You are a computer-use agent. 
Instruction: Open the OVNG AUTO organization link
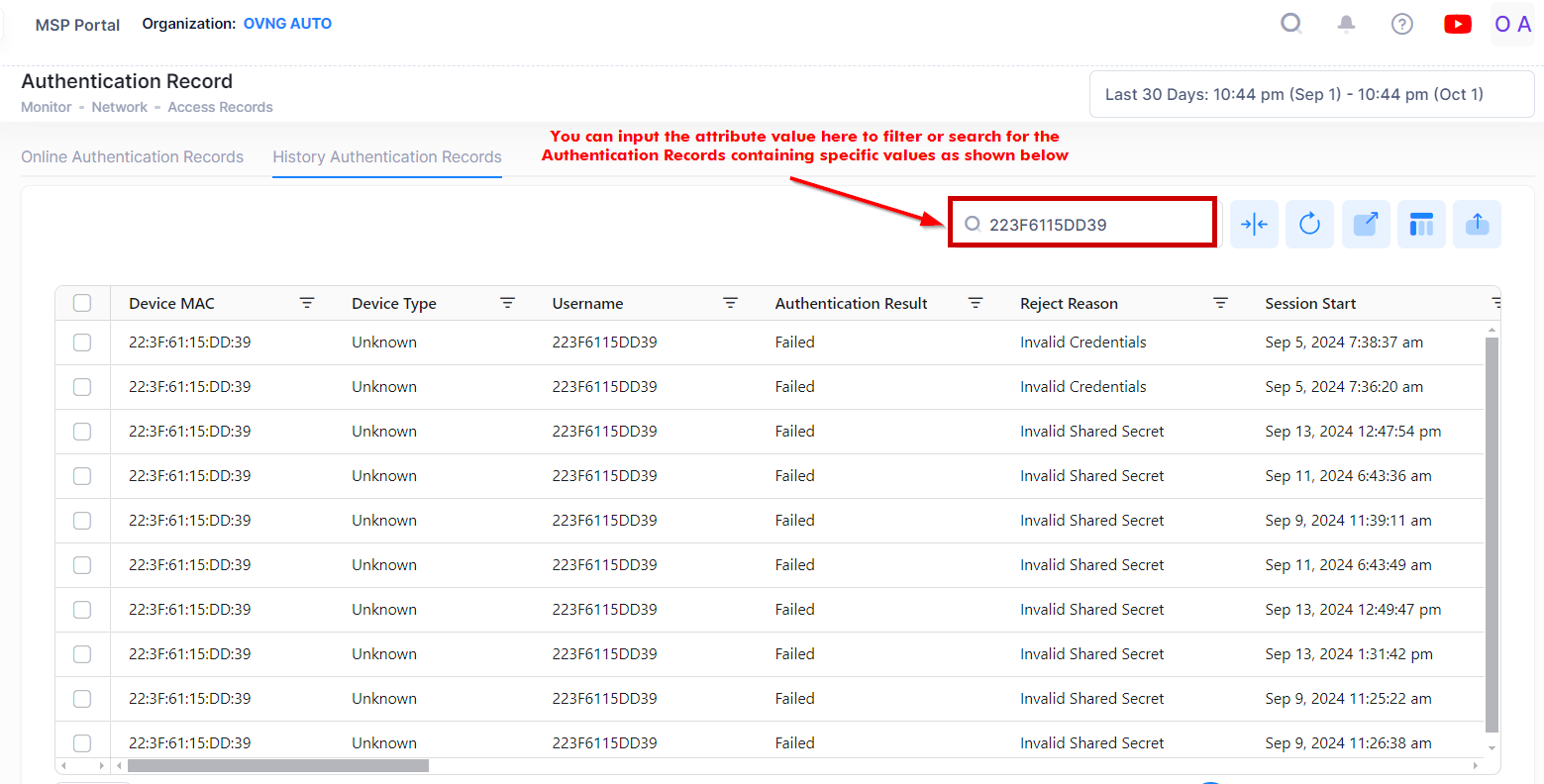[287, 23]
